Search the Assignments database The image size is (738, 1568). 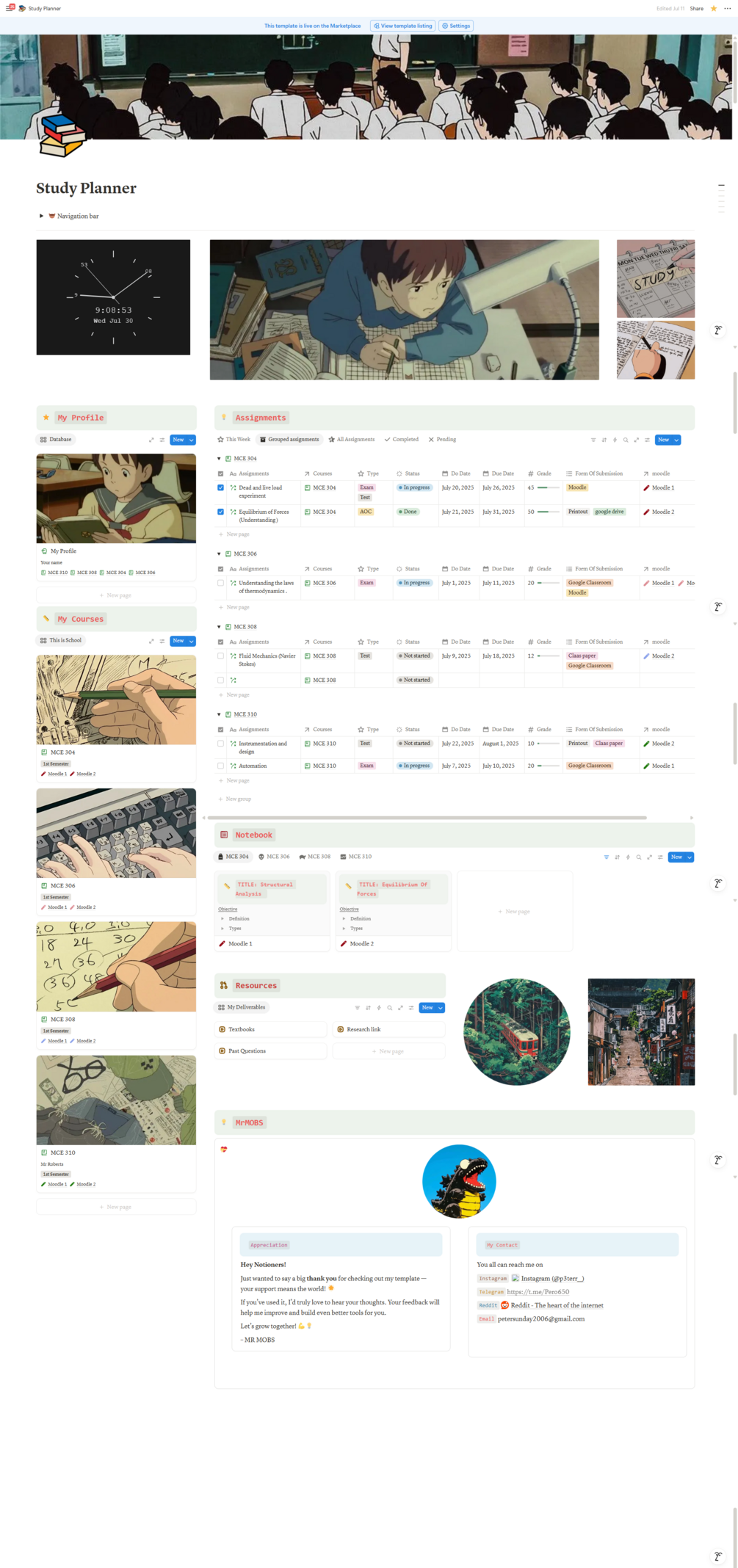[626, 440]
